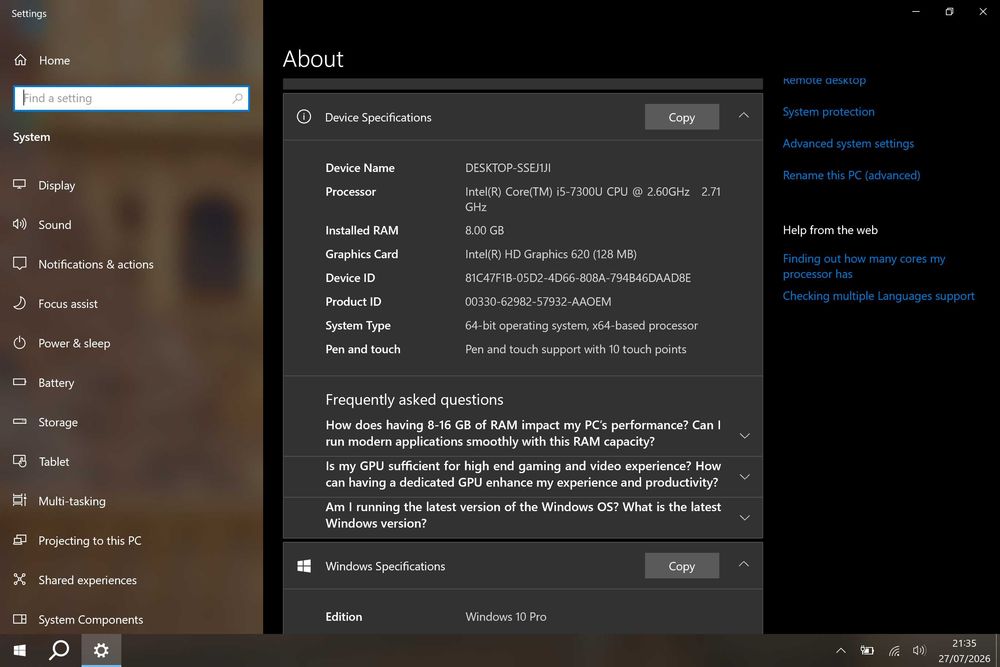Screen dimensions: 1000x667
Task: Click the Product ID 00330-62982-57932-AAOEM
Action: pos(538,302)
